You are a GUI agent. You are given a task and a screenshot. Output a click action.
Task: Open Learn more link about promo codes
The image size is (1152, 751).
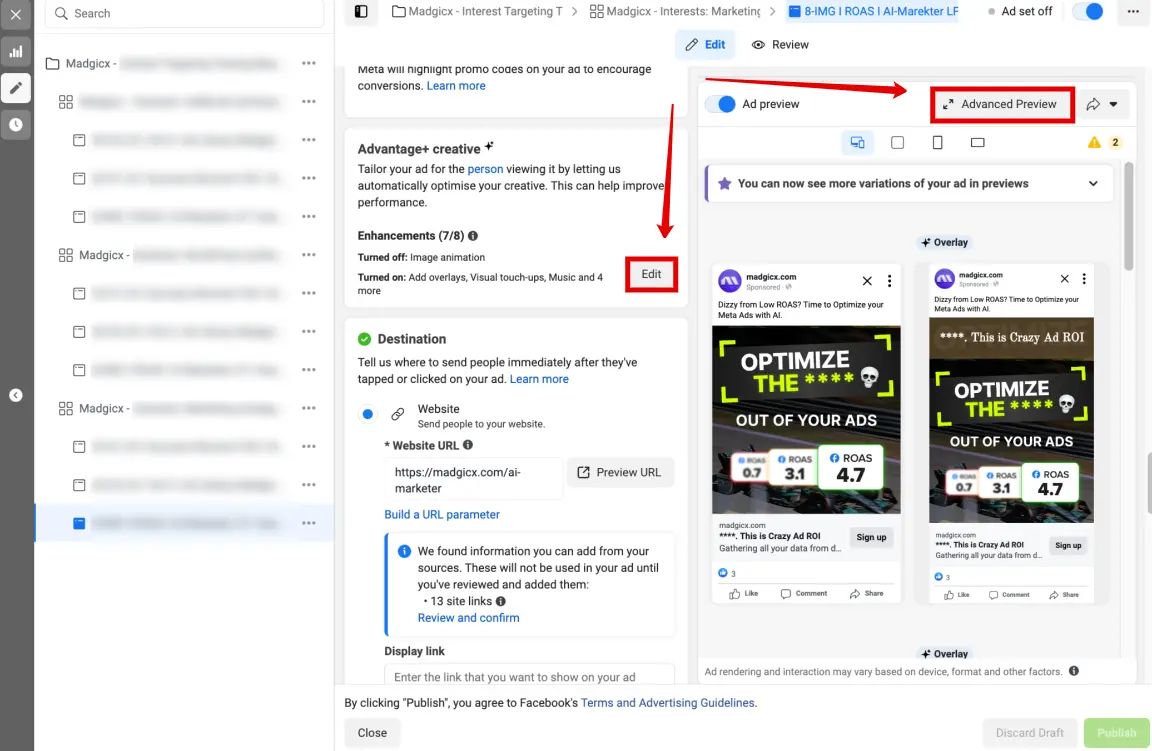456,86
